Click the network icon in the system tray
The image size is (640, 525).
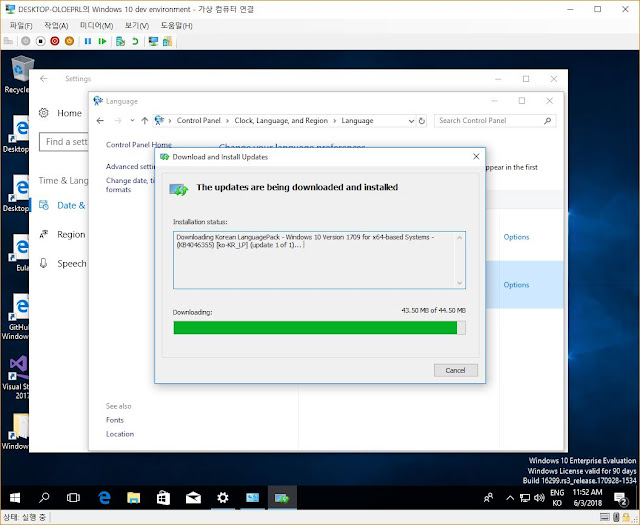pyautogui.click(x=525, y=498)
